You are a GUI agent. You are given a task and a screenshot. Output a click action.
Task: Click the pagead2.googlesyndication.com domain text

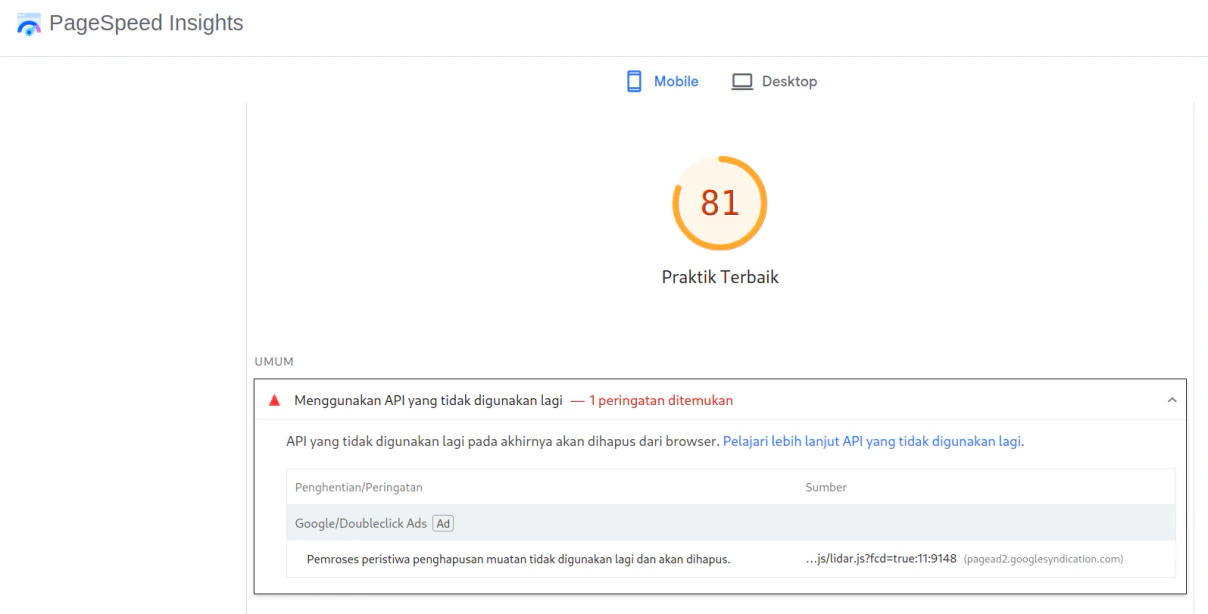[x=1043, y=559]
